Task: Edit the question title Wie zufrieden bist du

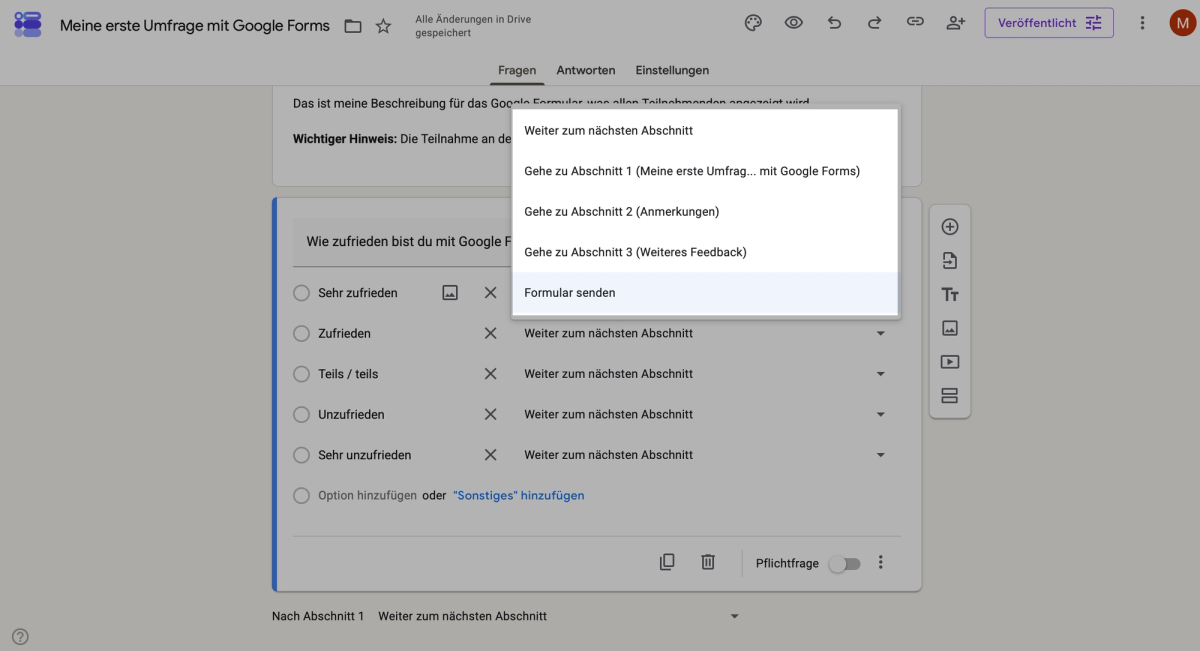Action: (403, 242)
